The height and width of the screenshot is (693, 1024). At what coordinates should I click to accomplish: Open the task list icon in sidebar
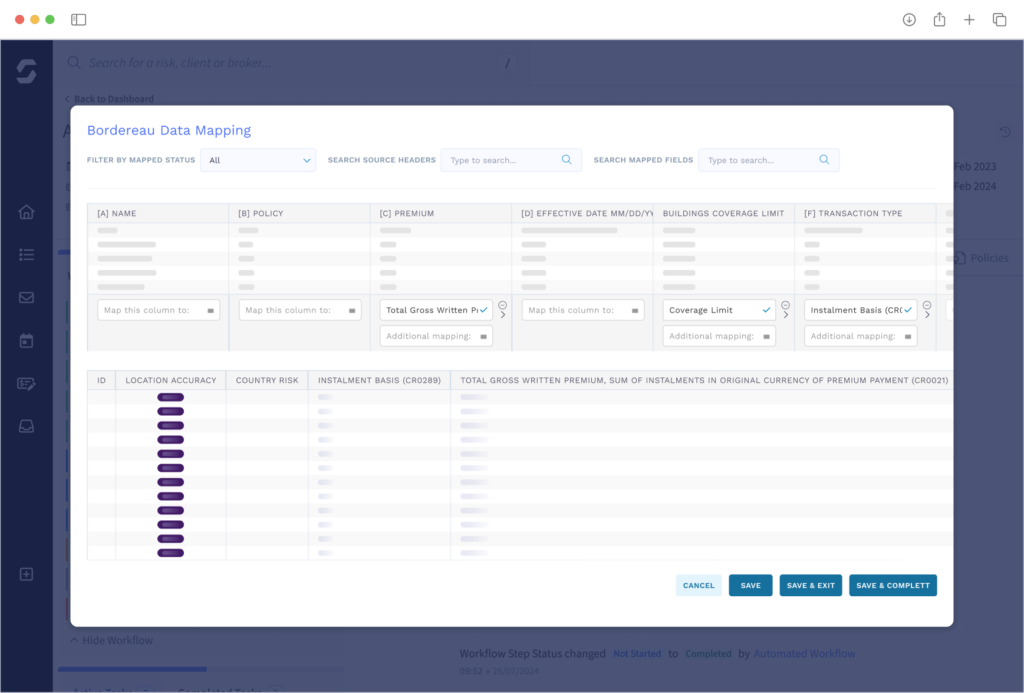tap(27, 255)
